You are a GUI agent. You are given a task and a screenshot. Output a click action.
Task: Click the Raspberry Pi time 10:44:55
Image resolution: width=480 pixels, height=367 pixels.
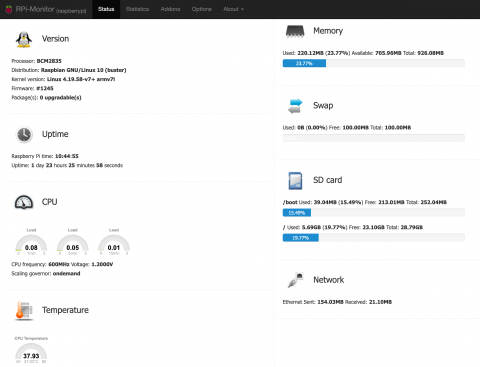pyautogui.click(x=45, y=156)
